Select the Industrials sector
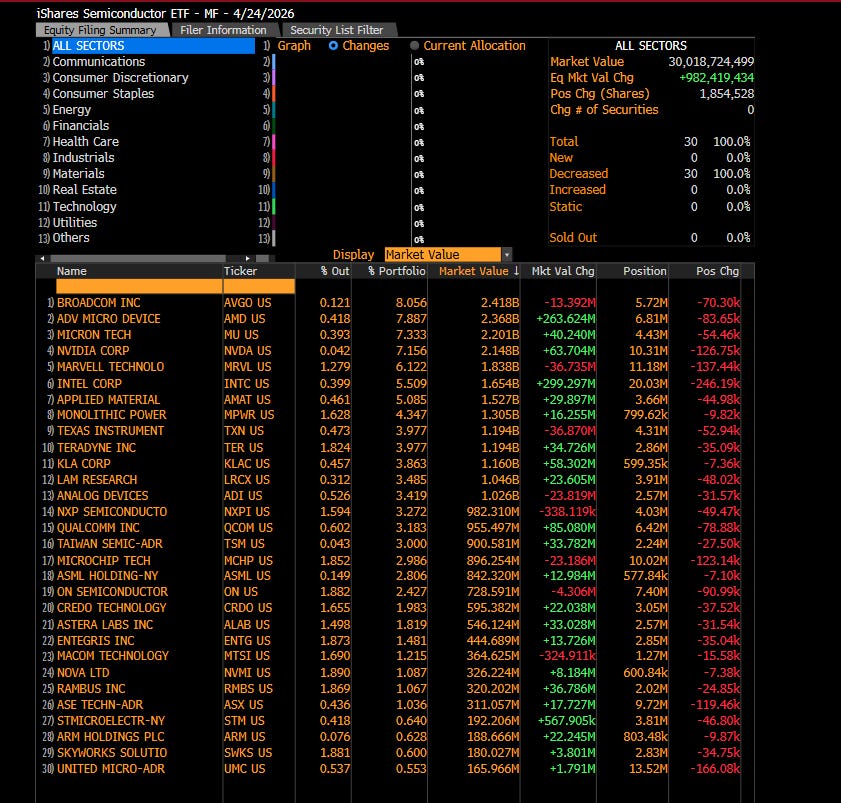Image resolution: width=841 pixels, height=803 pixels. pyautogui.click(x=84, y=158)
